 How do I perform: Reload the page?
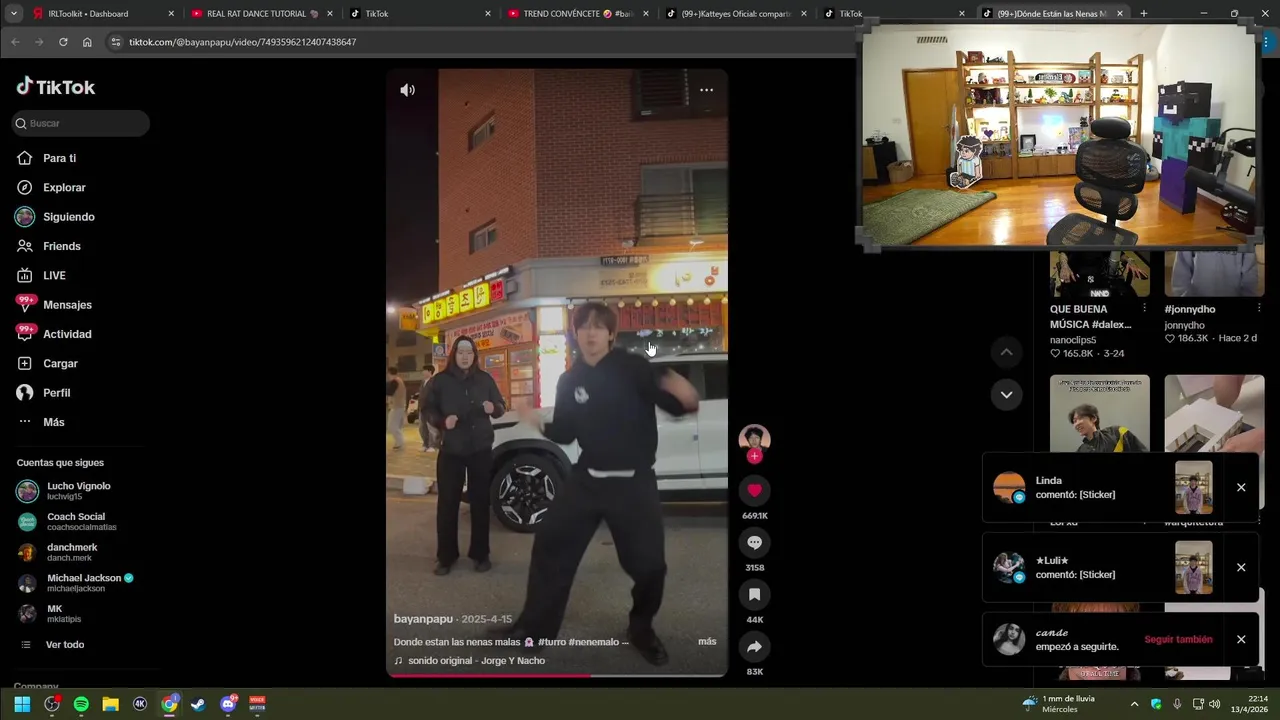pos(63,42)
